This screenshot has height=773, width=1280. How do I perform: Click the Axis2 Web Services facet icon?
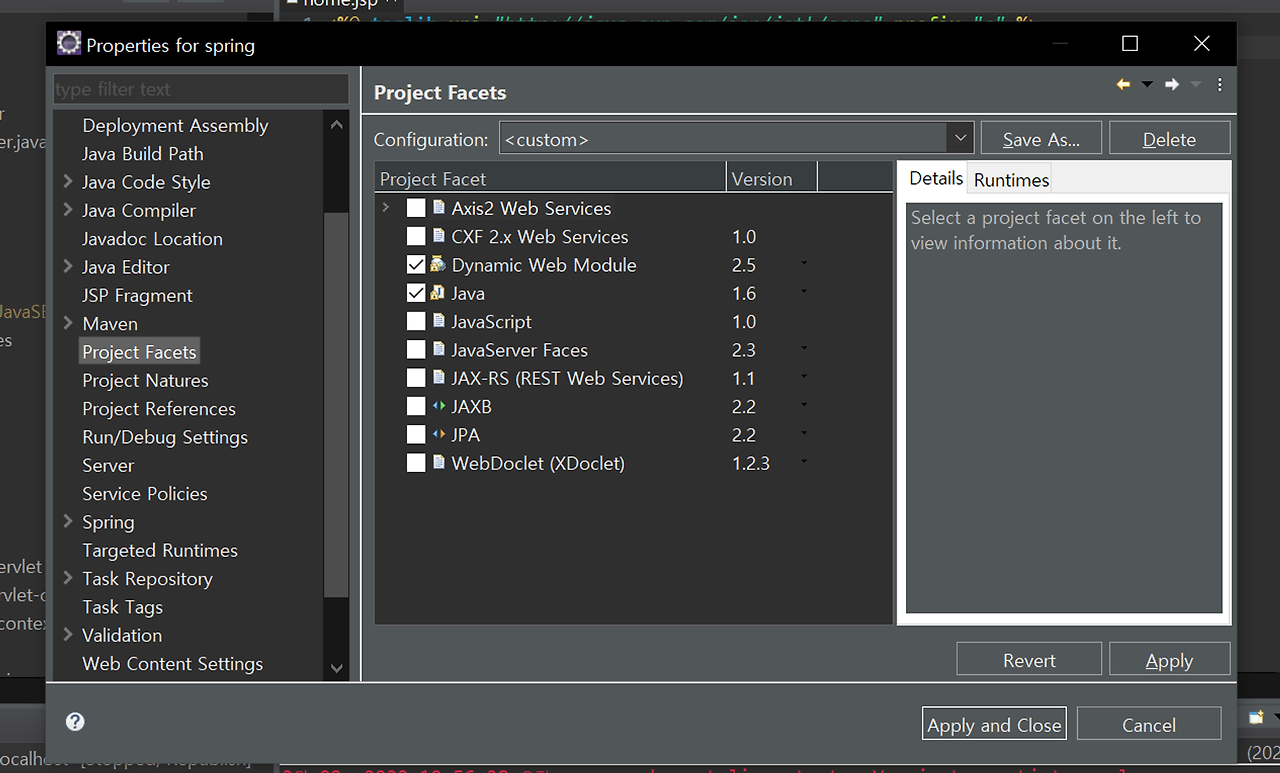(438, 208)
